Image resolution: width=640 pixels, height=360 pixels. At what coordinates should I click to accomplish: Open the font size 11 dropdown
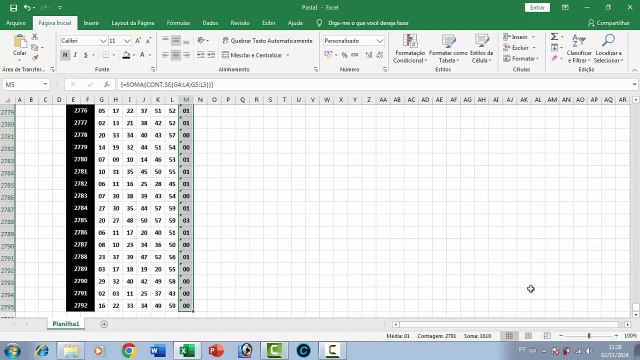(127, 41)
